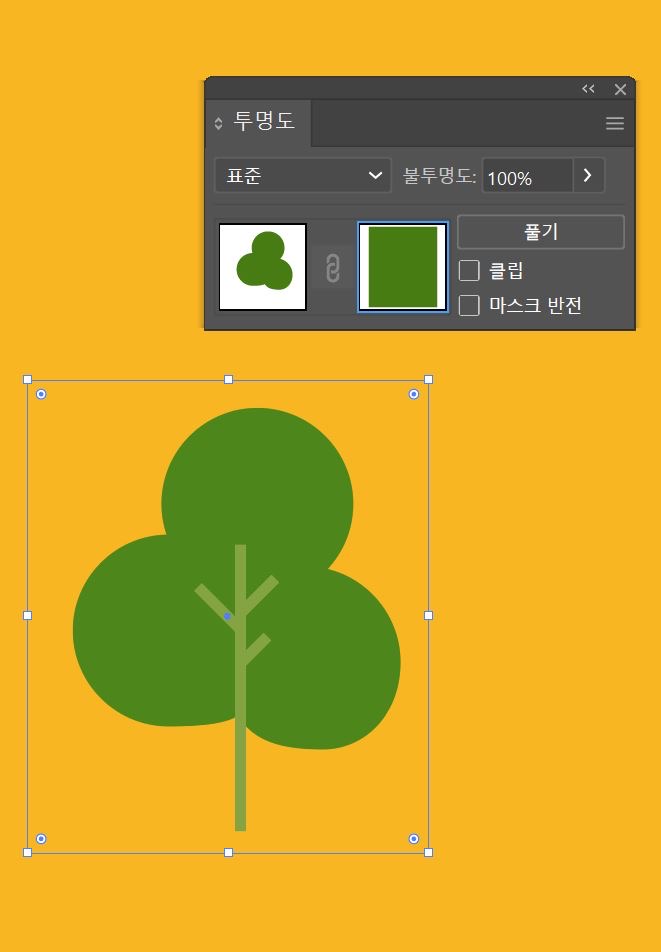Click the 풀기 release button
The width and height of the screenshot is (661, 952).
540,231
